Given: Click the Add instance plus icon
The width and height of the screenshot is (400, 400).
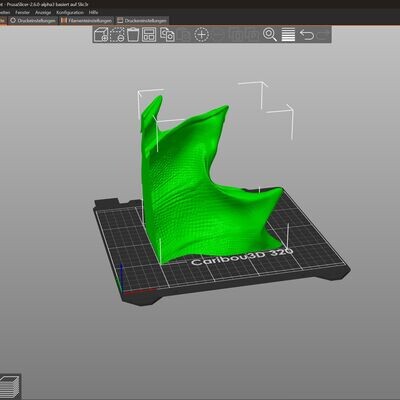Looking at the screenshot, I should [202, 35].
